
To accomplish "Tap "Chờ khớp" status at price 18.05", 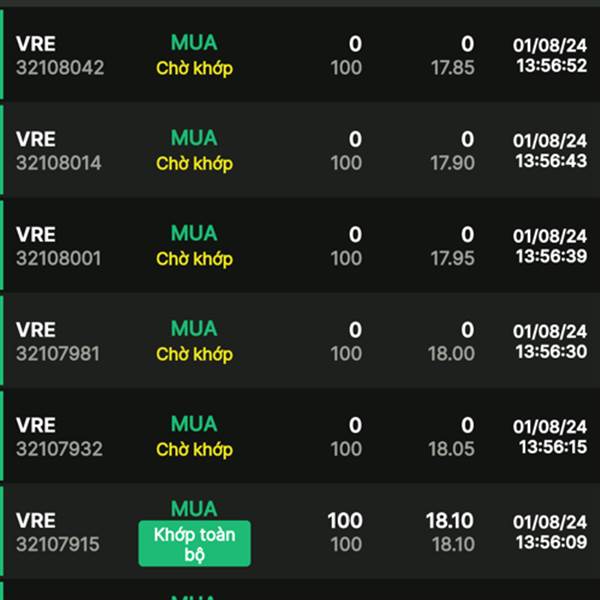I will tap(194, 450).
